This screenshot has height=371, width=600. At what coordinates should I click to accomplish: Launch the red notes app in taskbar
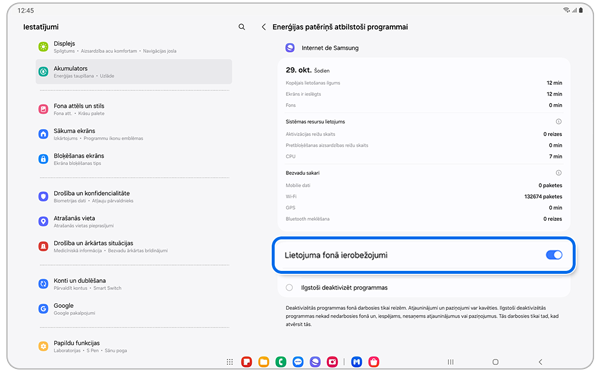246,362
